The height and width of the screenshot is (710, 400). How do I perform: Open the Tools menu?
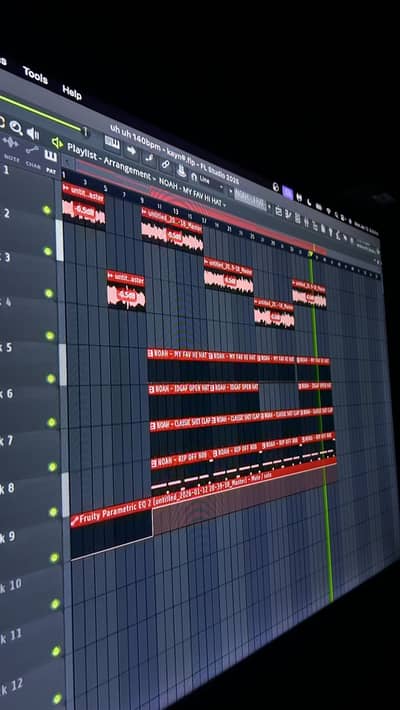[35, 75]
